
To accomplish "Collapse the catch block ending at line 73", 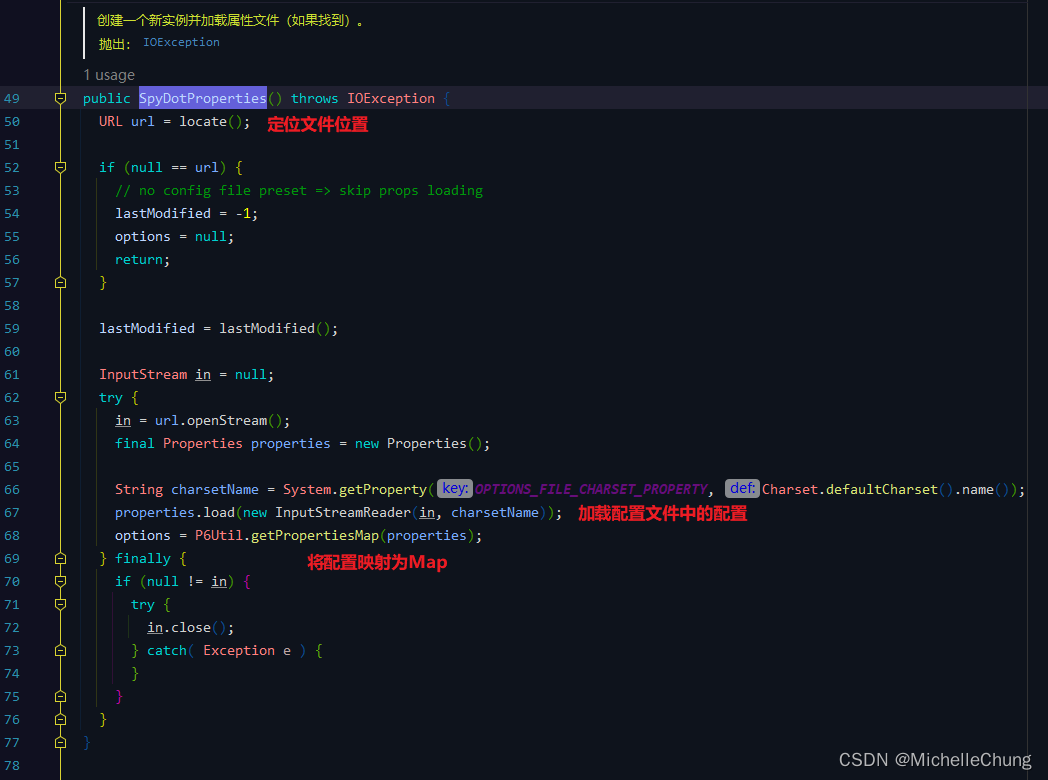I will [x=60, y=650].
